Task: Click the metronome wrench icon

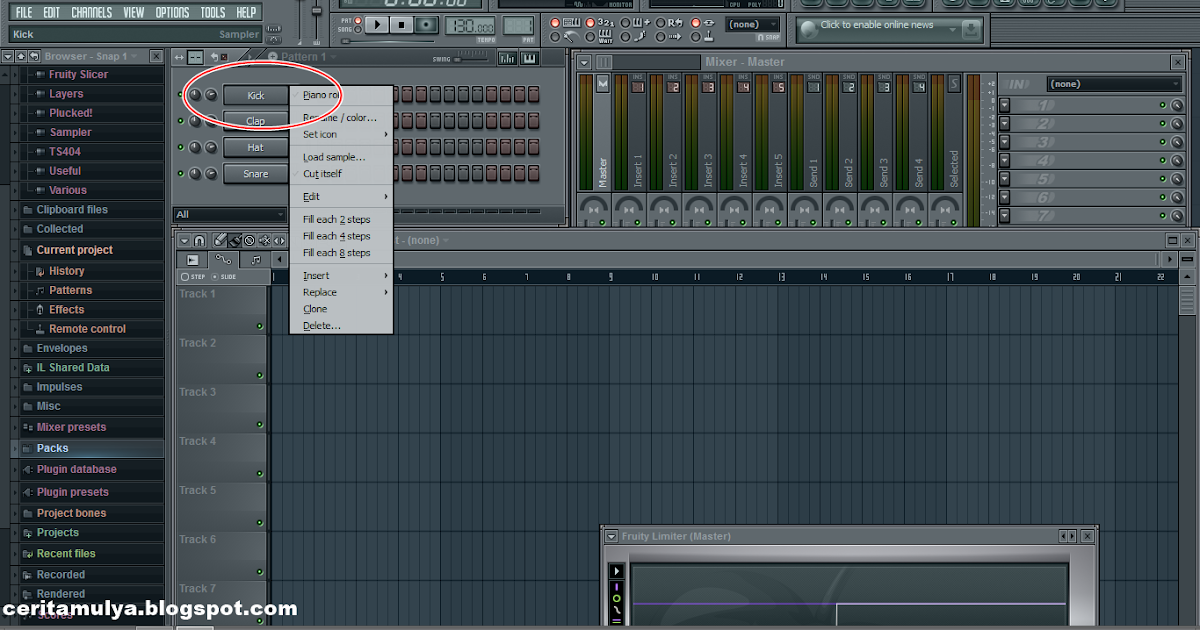Action: 570,37
